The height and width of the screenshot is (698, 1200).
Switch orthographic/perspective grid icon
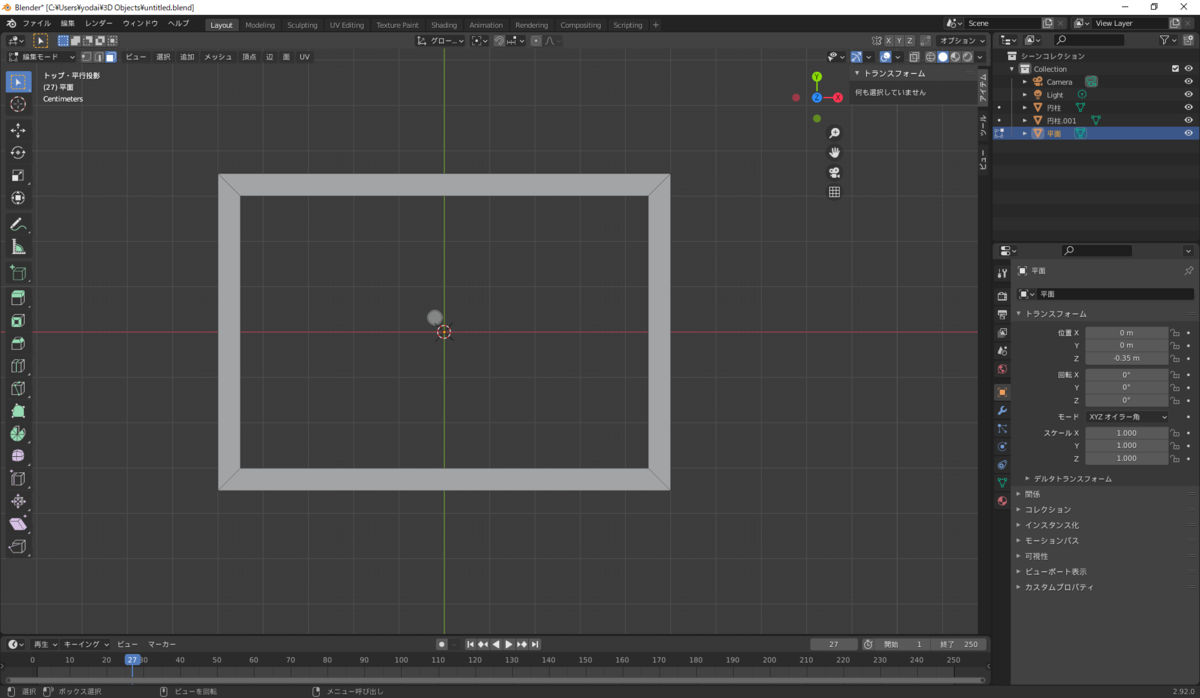pos(834,192)
